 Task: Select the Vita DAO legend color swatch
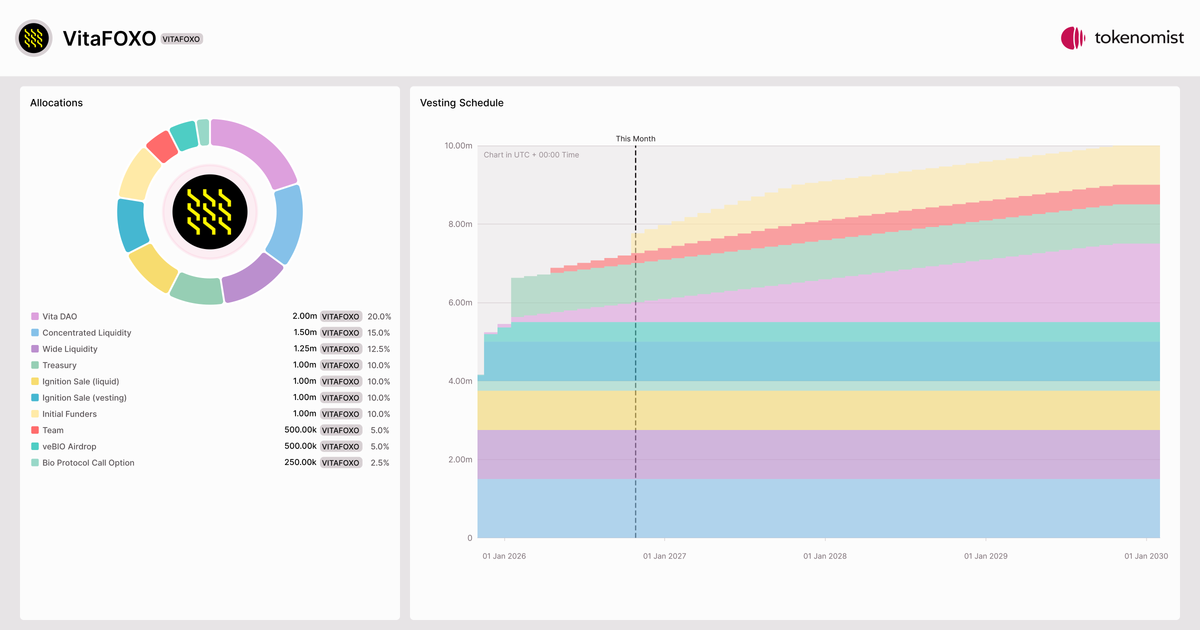click(35, 316)
